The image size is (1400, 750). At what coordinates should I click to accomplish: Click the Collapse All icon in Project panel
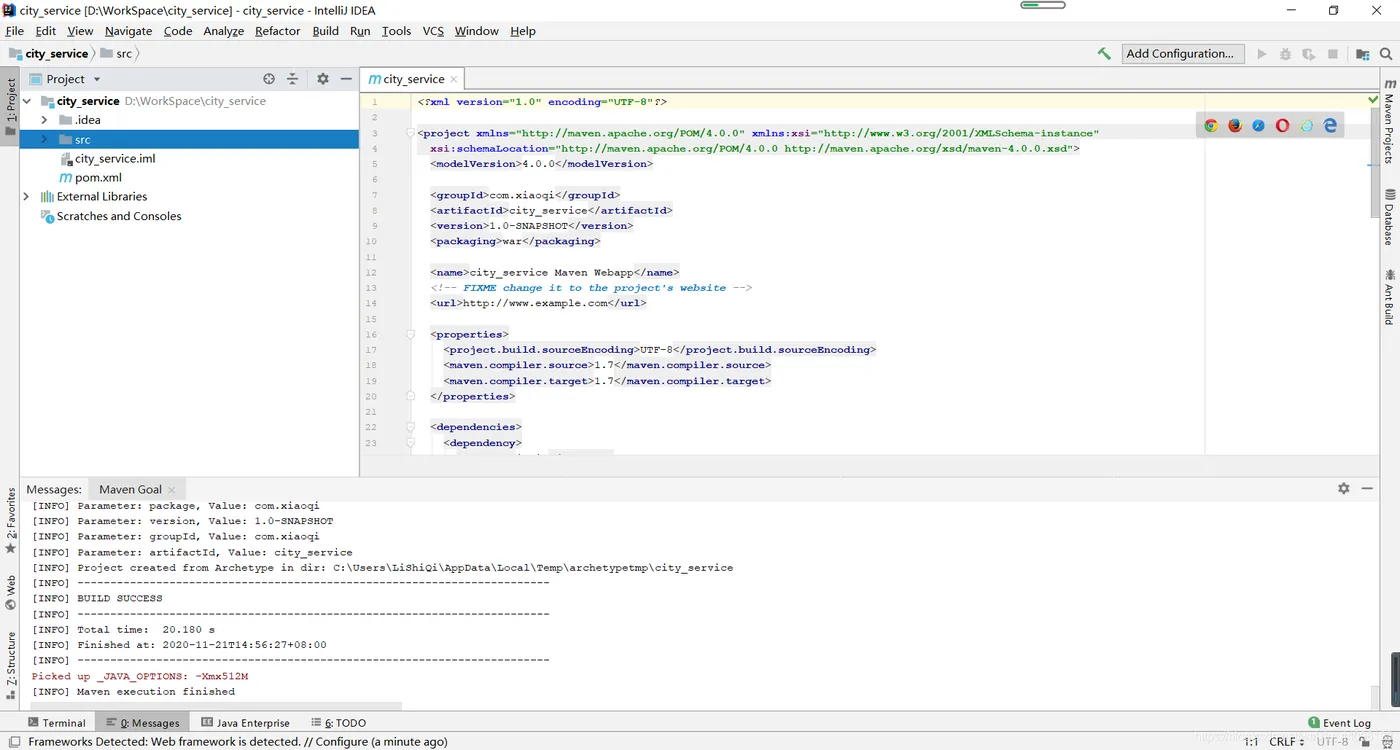[292, 79]
